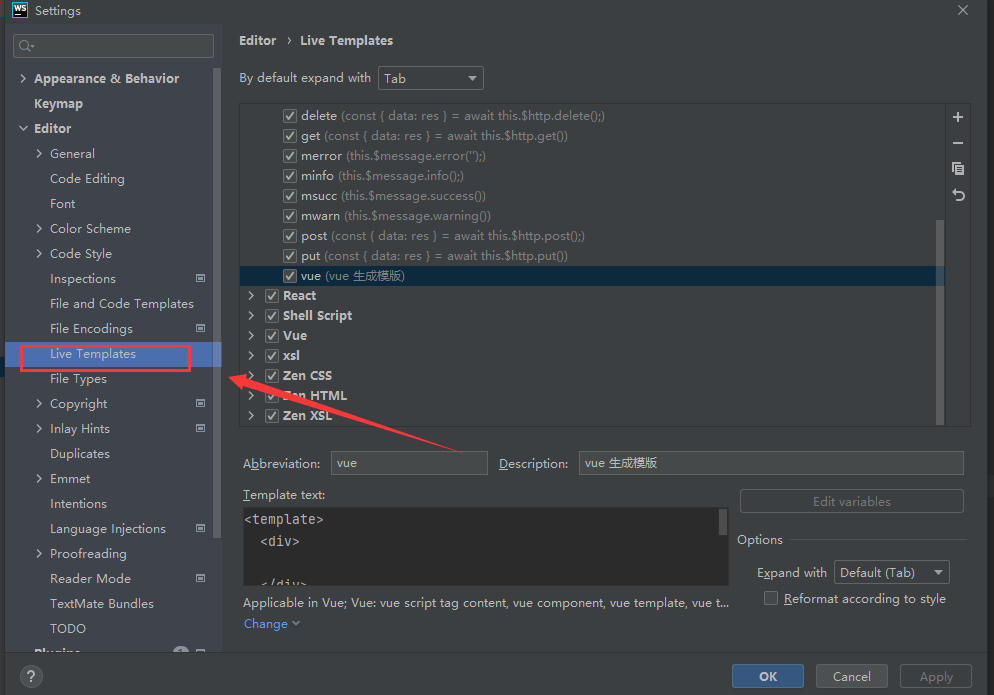Click the help question mark button

[30, 676]
